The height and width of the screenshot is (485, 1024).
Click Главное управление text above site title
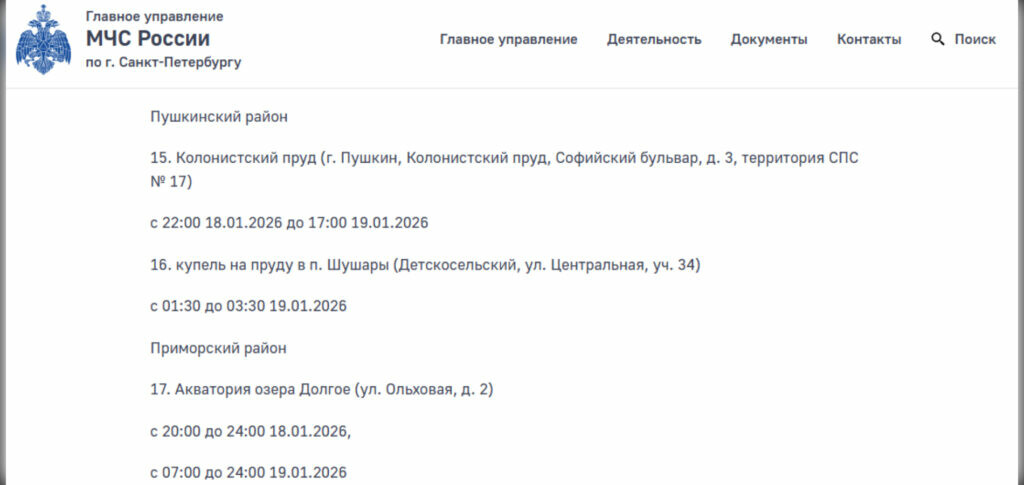(154, 17)
